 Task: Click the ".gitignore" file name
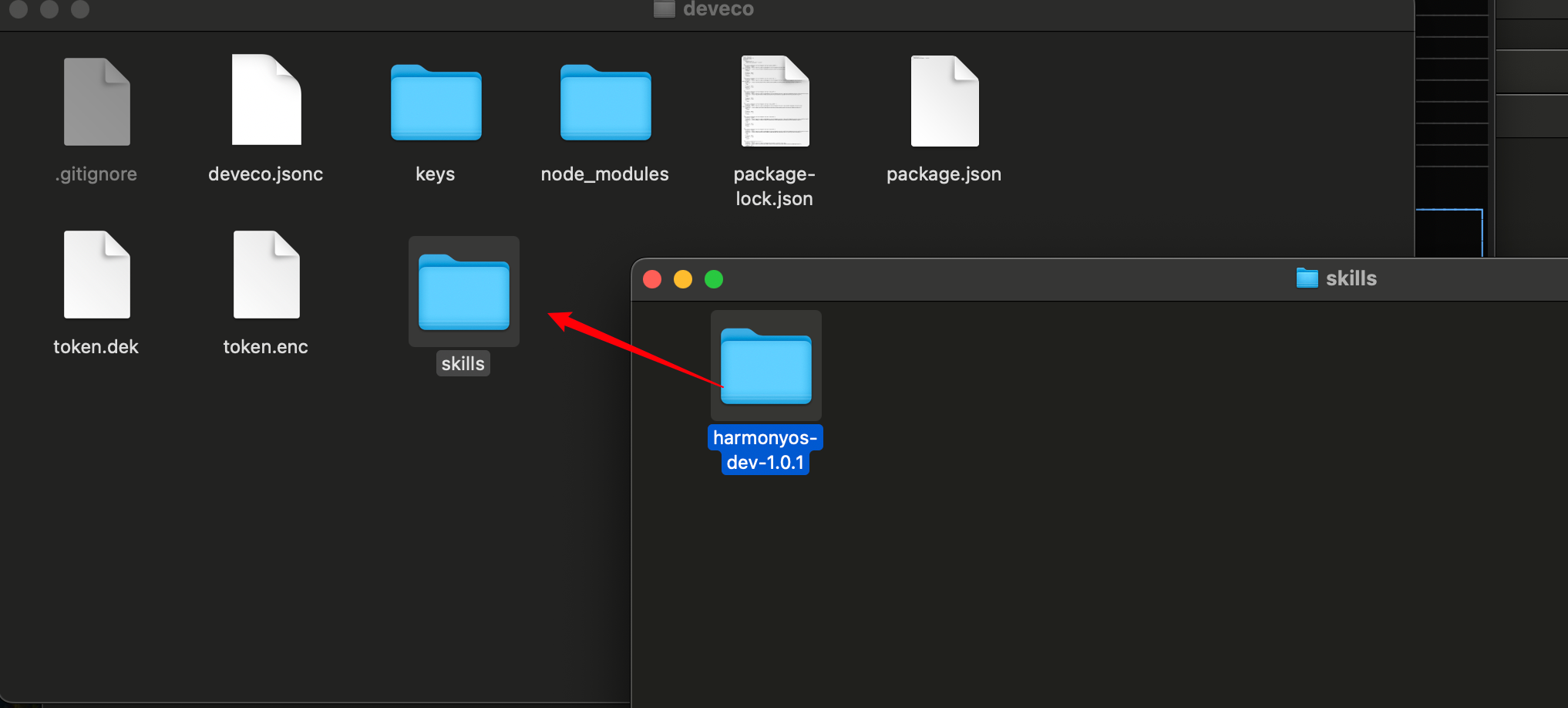click(x=96, y=174)
